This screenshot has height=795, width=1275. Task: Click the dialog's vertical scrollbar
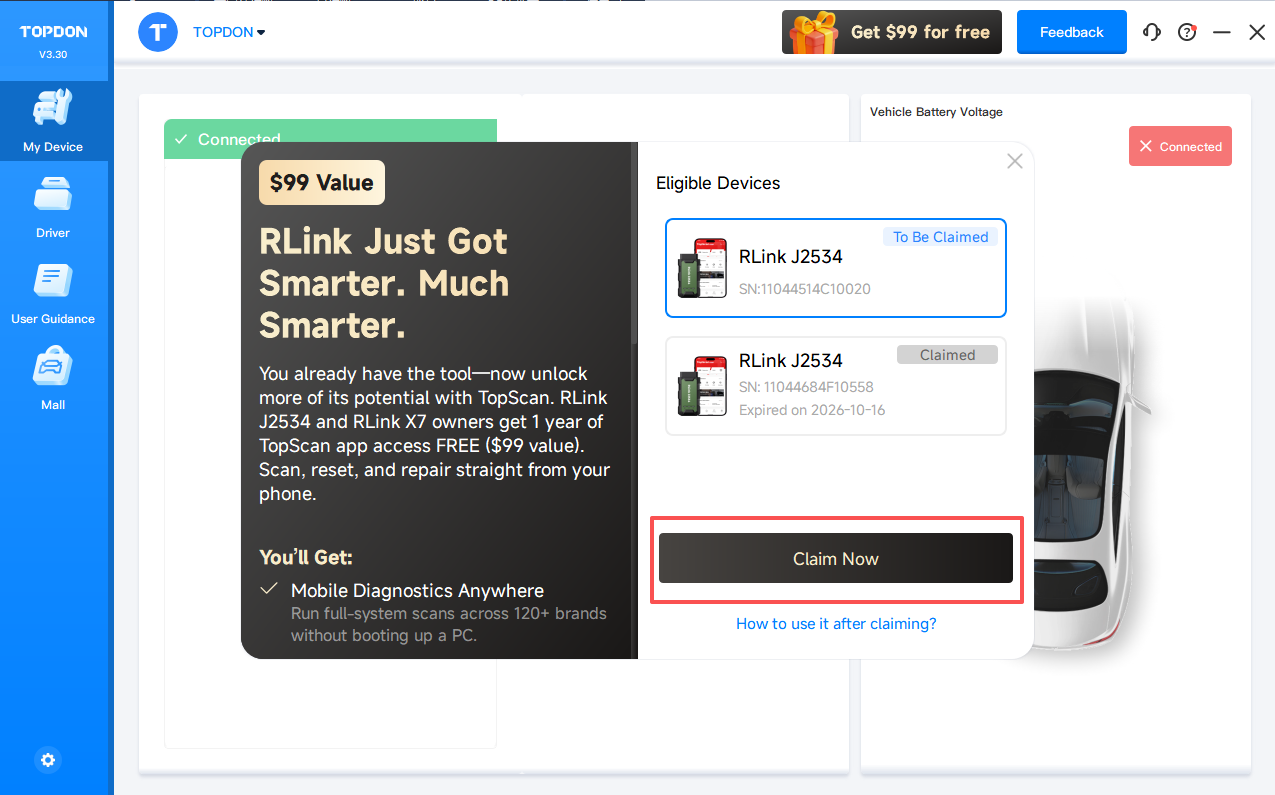tap(634, 250)
